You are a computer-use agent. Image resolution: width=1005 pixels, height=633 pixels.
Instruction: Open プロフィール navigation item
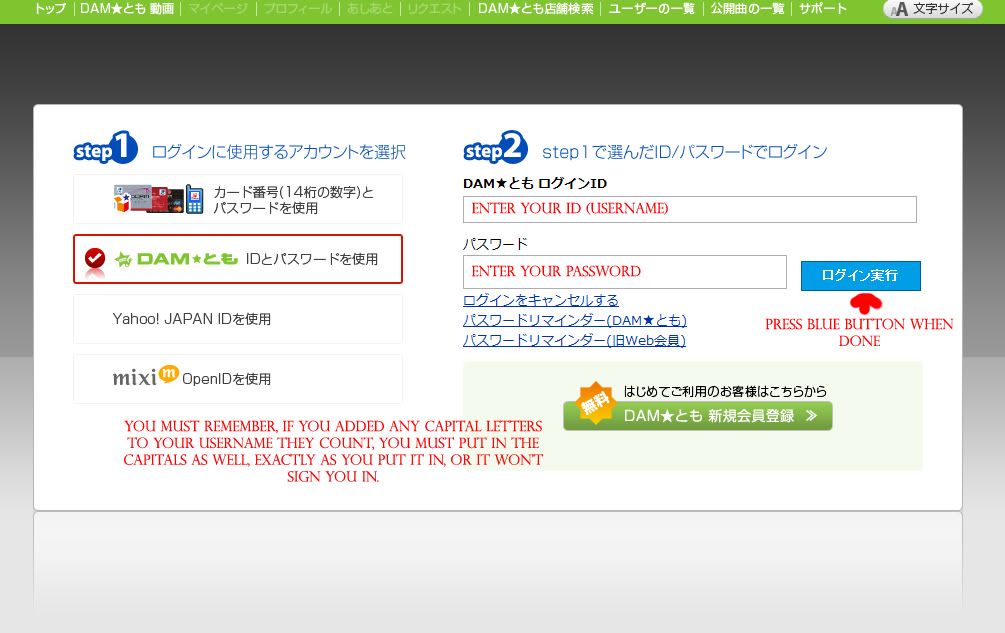pos(297,9)
